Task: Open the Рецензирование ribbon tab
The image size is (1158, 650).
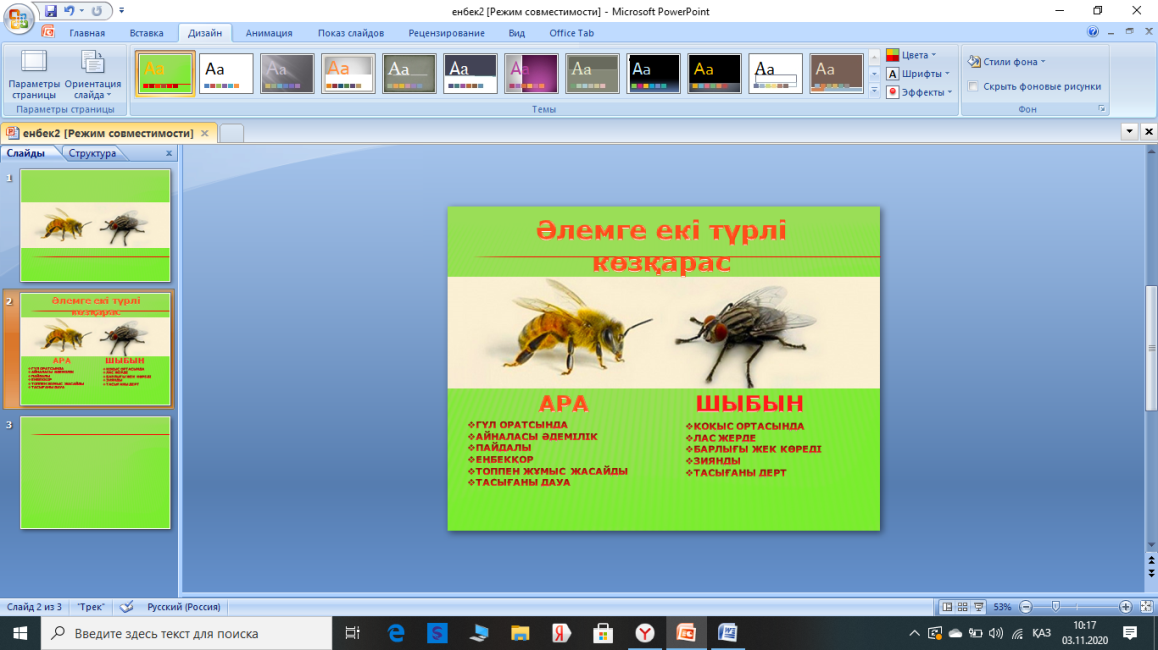Action: pyautogui.click(x=446, y=33)
